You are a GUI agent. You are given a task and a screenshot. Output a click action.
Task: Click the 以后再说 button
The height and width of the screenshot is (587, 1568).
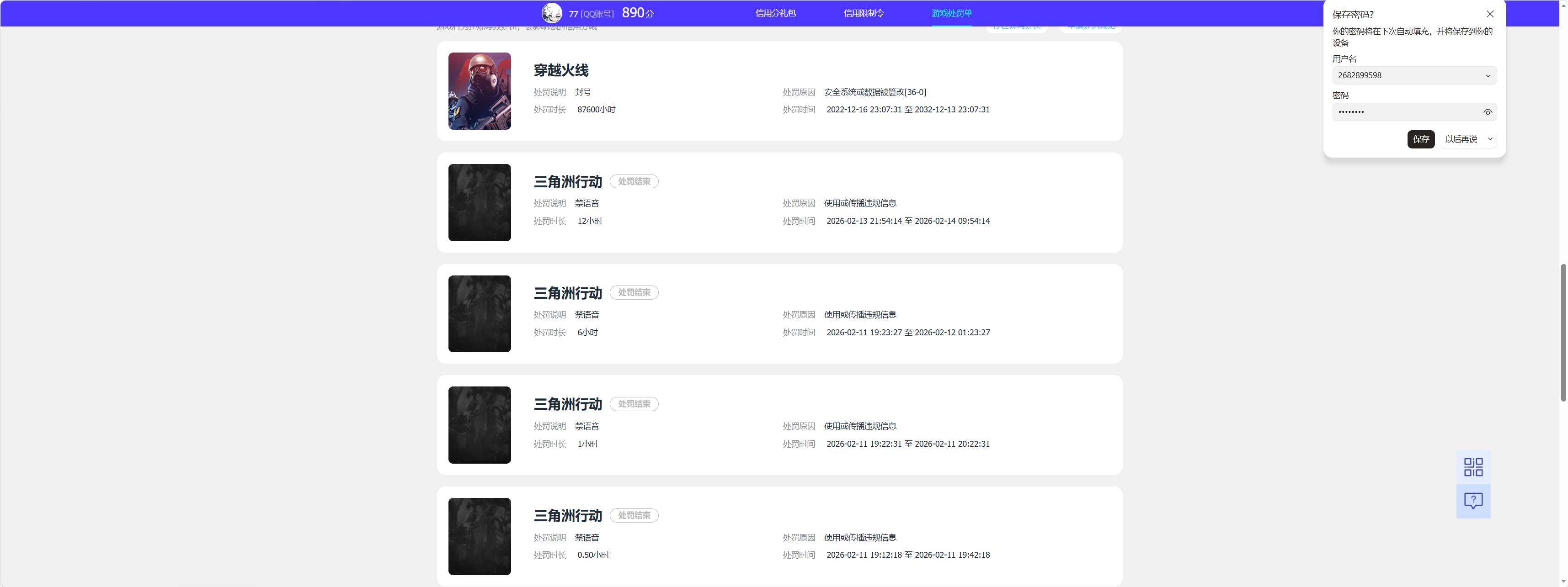1461,139
